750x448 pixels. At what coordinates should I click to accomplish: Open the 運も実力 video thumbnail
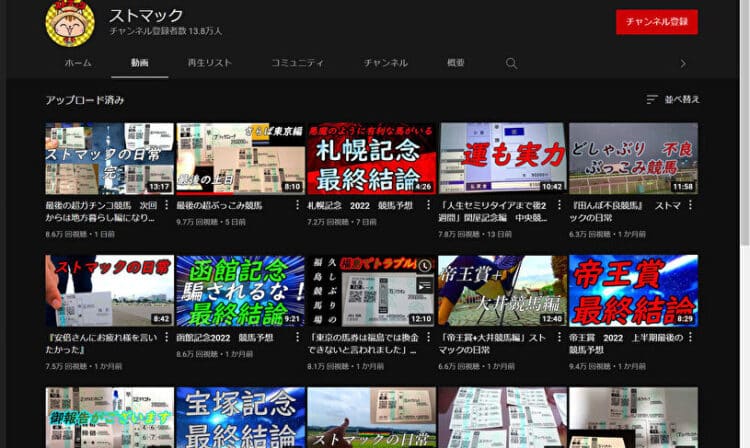tap(503, 159)
